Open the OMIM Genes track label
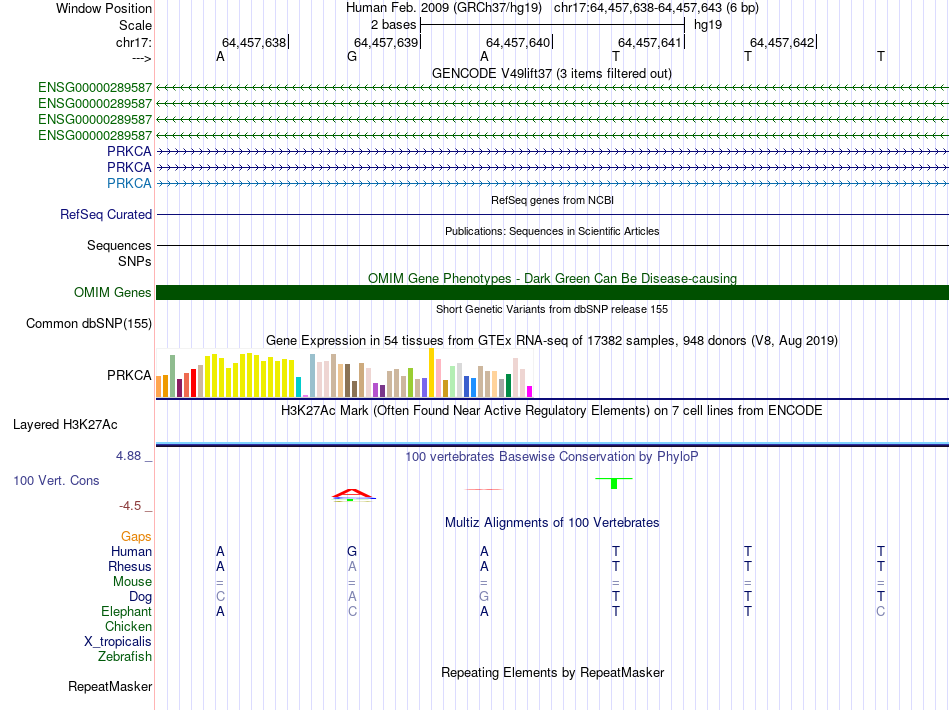950x710 pixels. point(112,293)
